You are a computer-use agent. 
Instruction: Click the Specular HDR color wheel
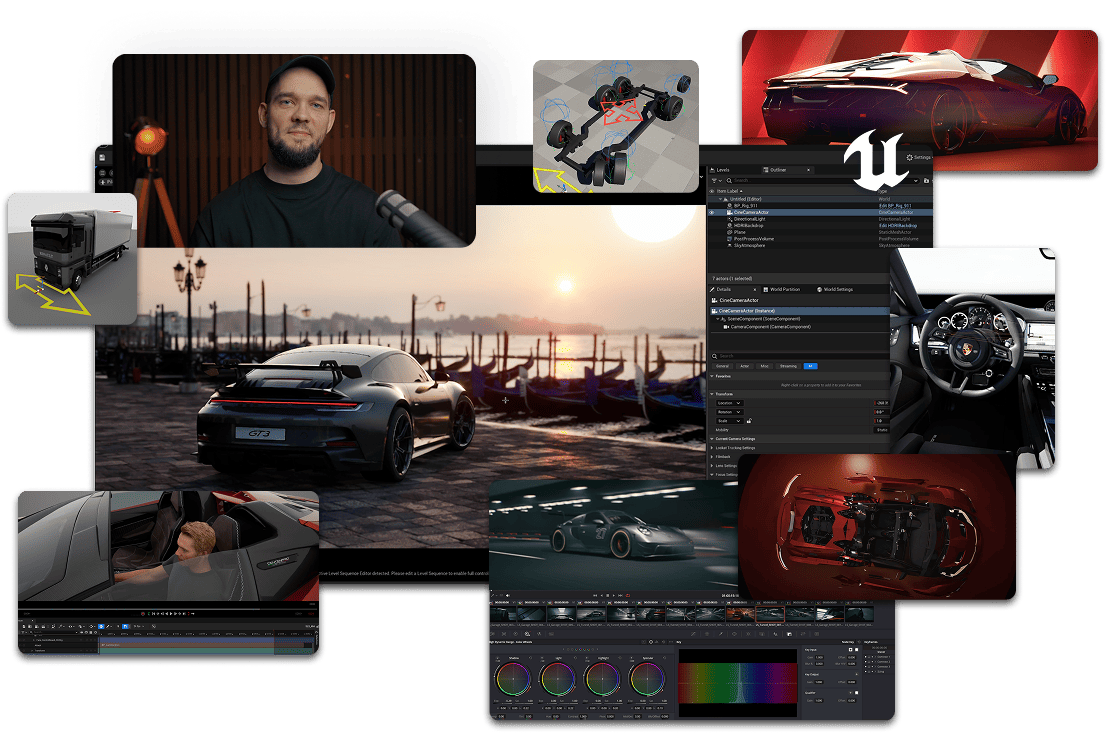(648, 679)
